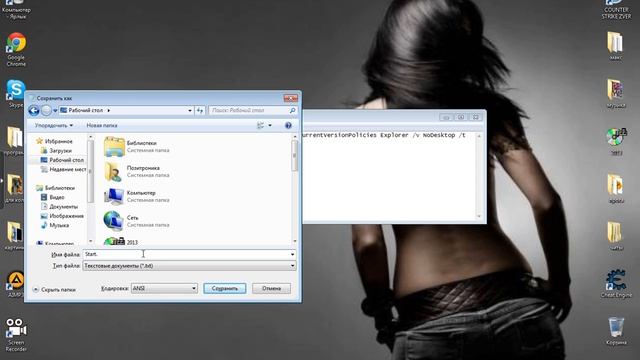Open the Recycle Bin on the desktop
640x360 pixels.
pyautogui.click(x=616, y=331)
